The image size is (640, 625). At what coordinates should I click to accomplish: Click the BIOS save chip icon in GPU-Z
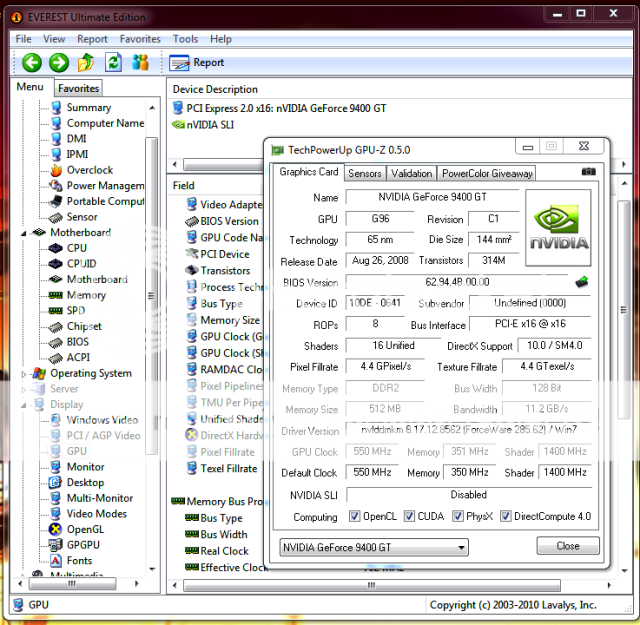coord(582,282)
